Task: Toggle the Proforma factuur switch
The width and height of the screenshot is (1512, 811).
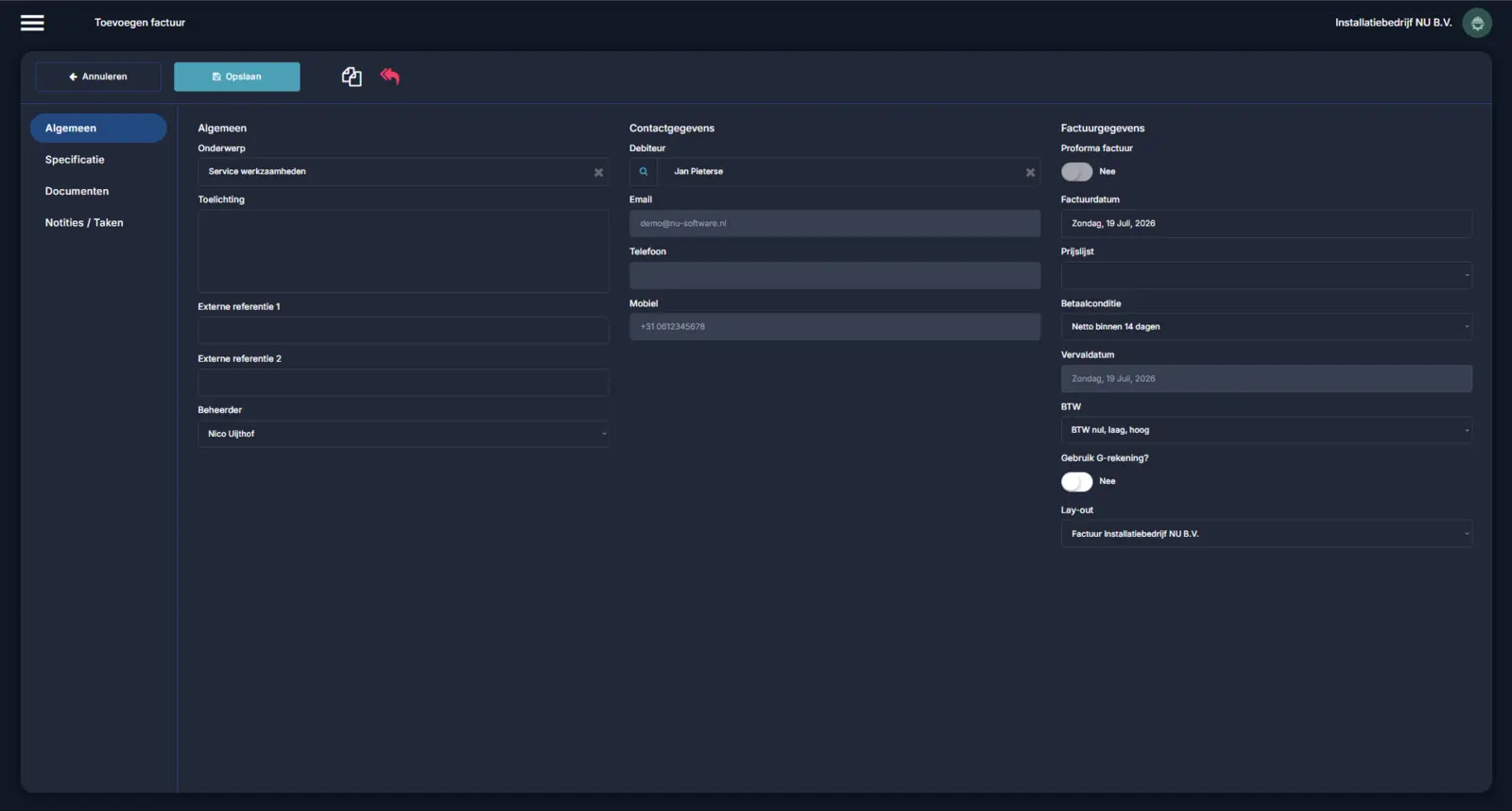Action: point(1076,172)
